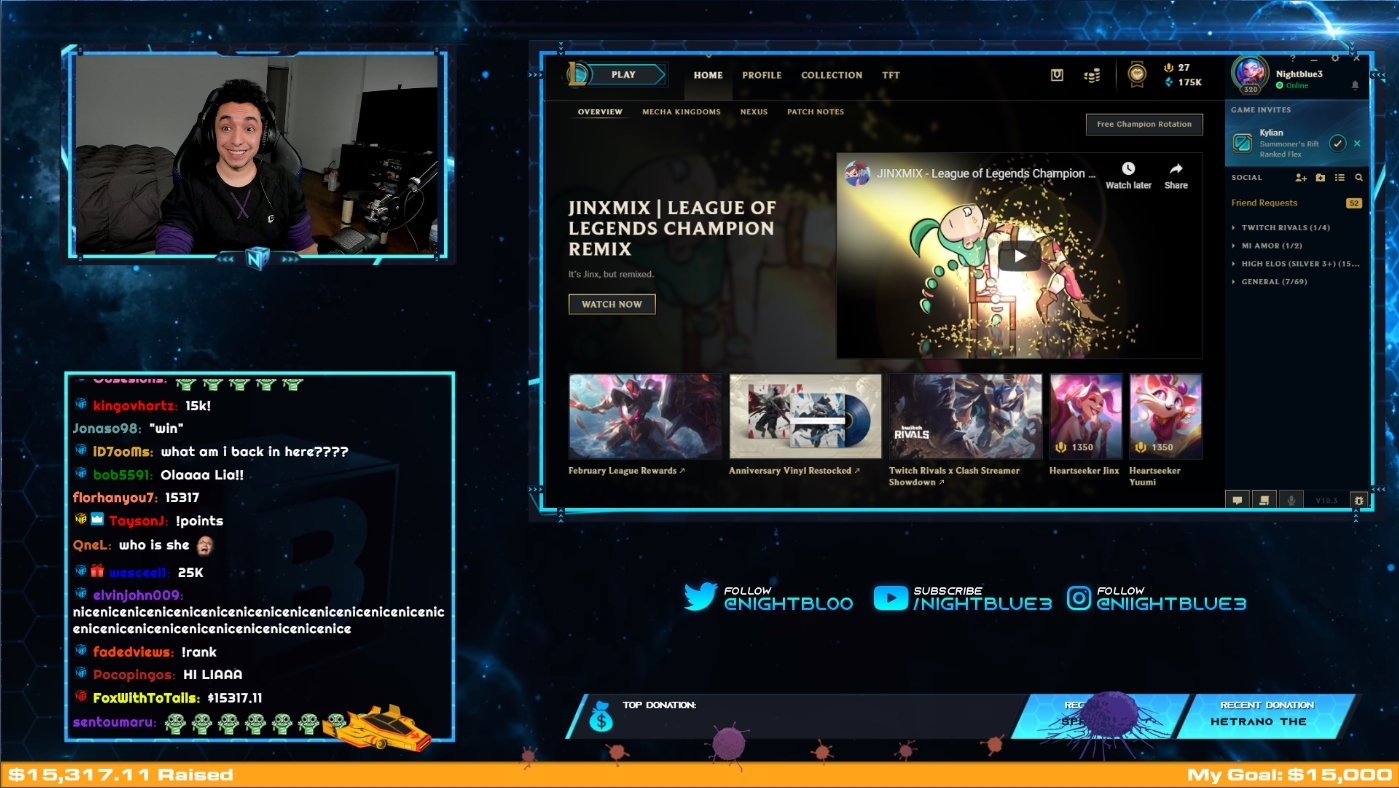The height and width of the screenshot is (788, 1399).
Task: Click the help question mark icon
Action: point(1292,59)
